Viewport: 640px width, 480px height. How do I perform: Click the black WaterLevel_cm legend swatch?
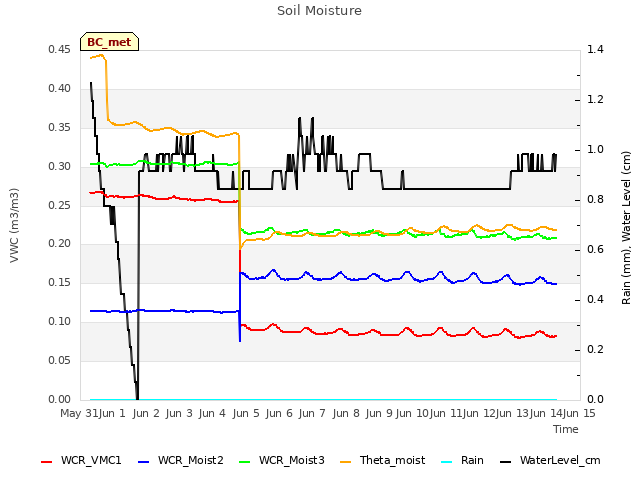505,462
